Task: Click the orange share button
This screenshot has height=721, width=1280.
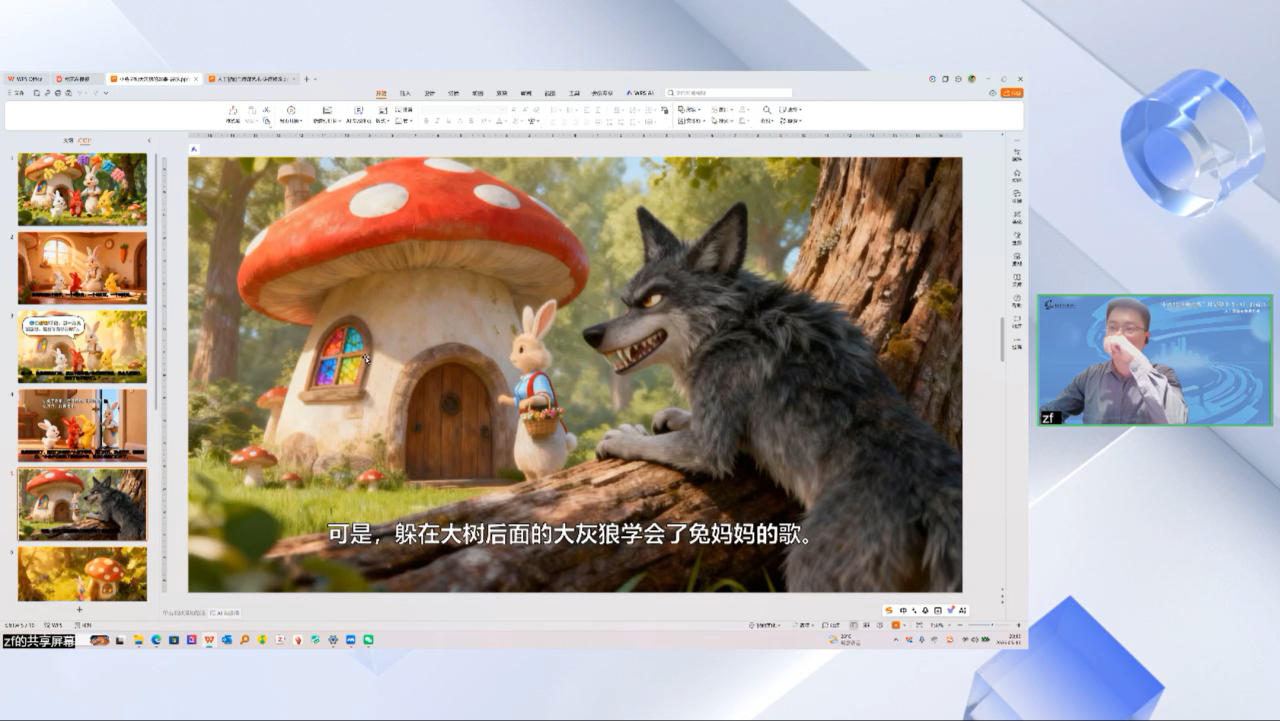Action: tap(1011, 93)
